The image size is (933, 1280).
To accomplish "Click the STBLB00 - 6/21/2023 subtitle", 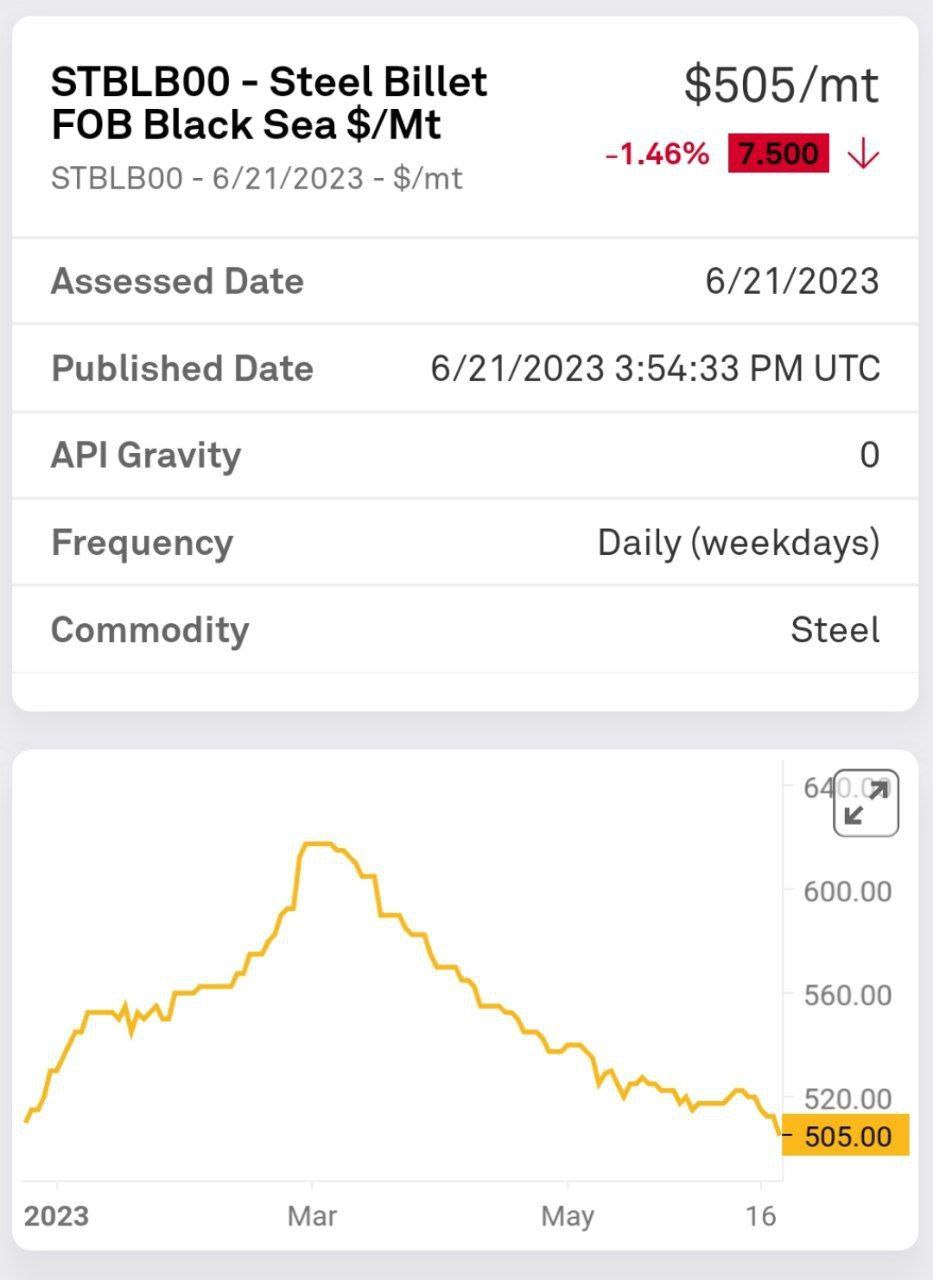I will click(x=257, y=179).
